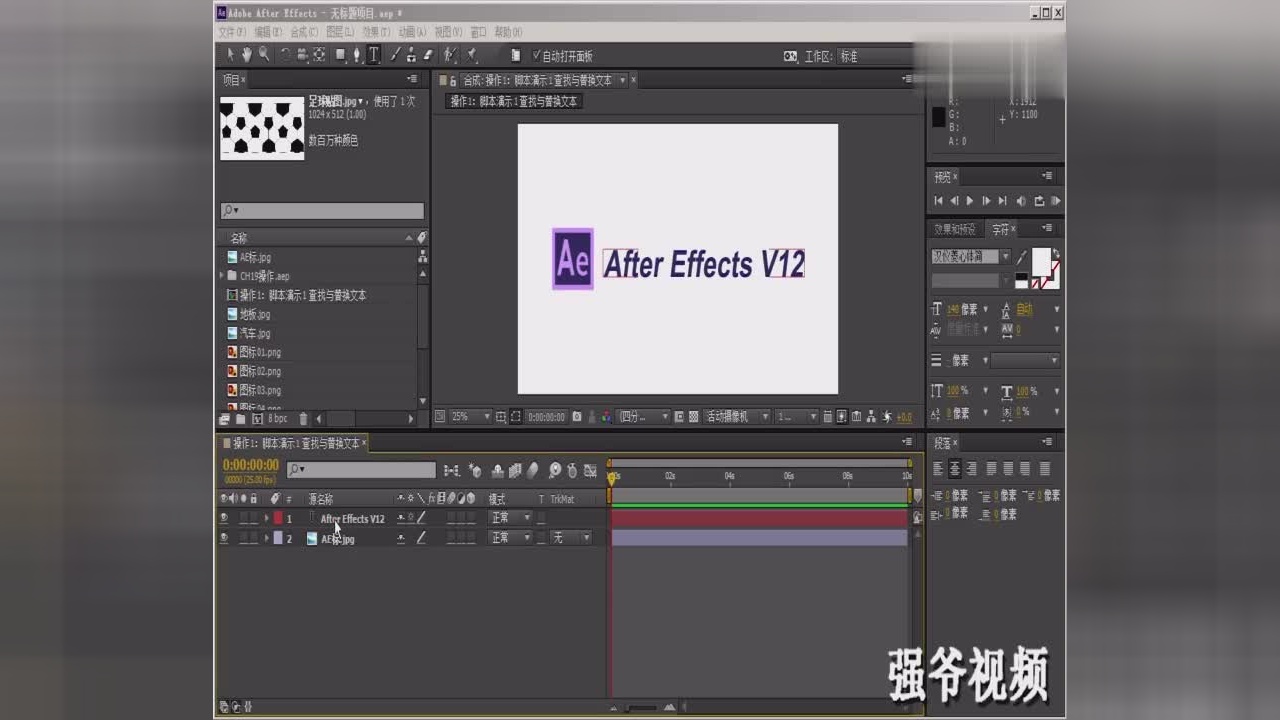Select AE标.jpg in project list
This screenshot has width=1280, height=720.
pos(256,257)
